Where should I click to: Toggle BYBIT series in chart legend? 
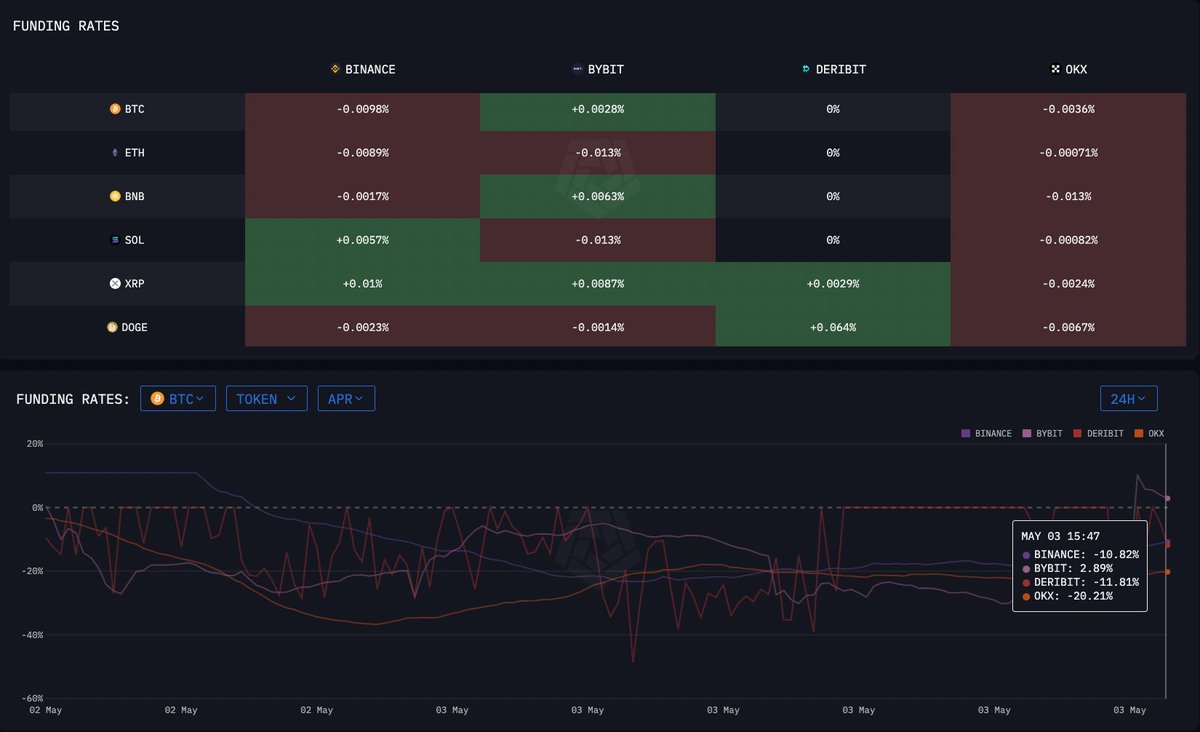click(1043, 434)
